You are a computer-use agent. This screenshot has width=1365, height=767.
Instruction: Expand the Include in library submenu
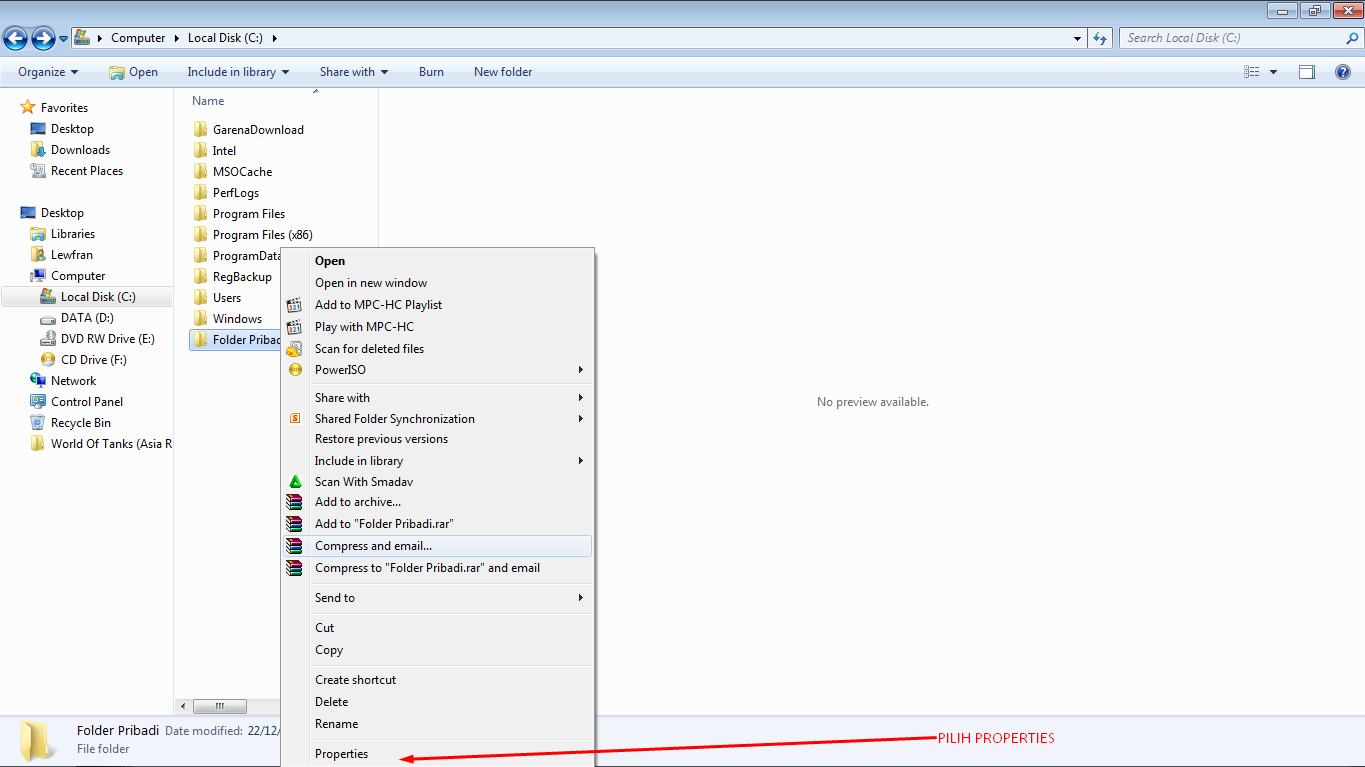click(x=358, y=460)
